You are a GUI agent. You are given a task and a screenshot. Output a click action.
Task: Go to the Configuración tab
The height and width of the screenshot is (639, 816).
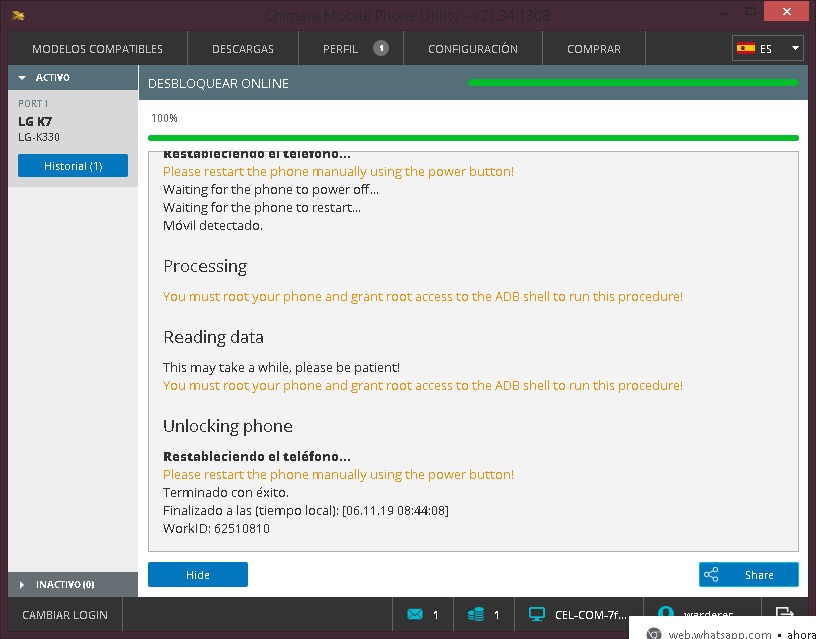point(473,49)
